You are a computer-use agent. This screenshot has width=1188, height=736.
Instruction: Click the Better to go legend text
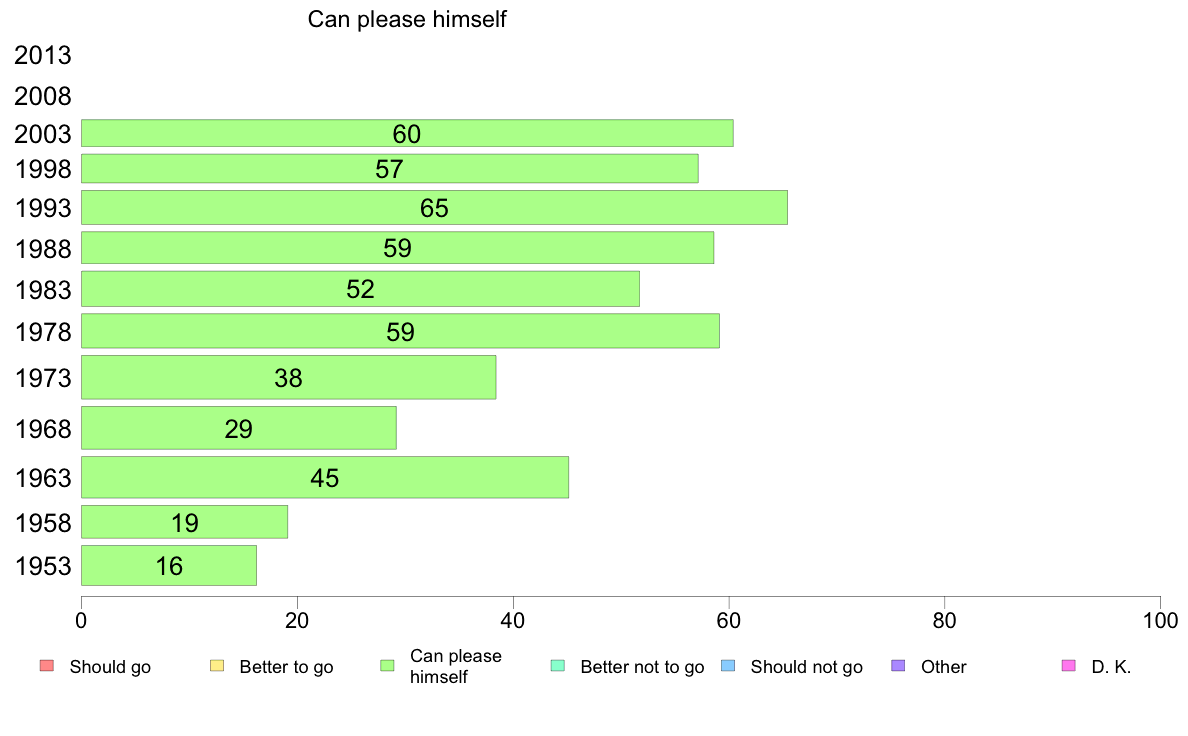[x=286, y=667]
